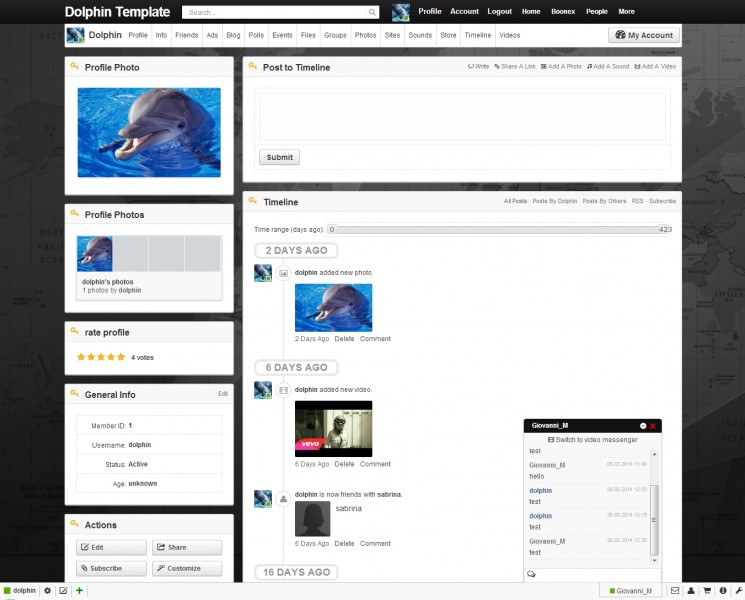Click the Subscribe button in Actions
This screenshot has height=600, width=745.
point(111,568)
